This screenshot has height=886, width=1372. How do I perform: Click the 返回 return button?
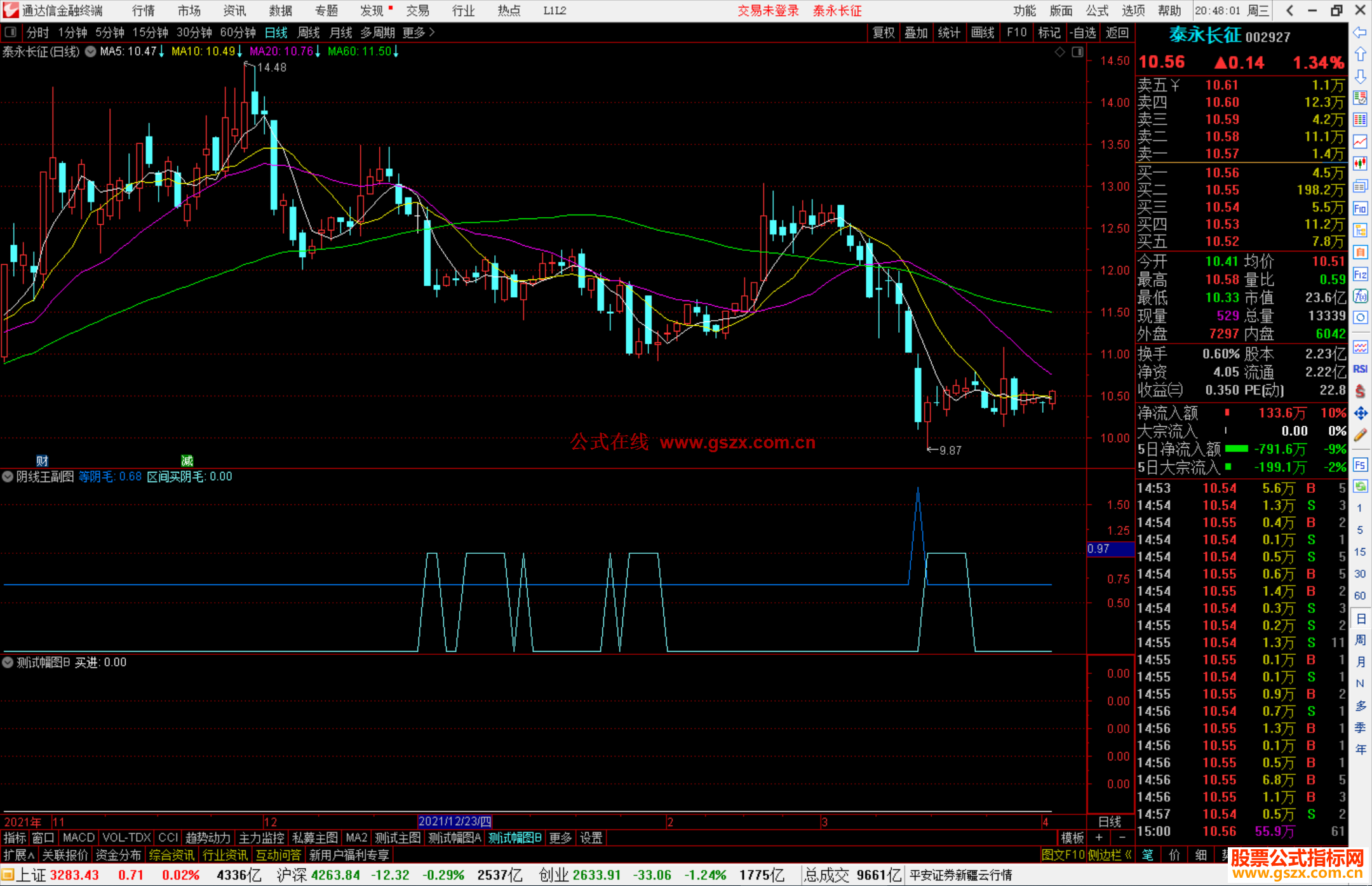pos(1117,32)
